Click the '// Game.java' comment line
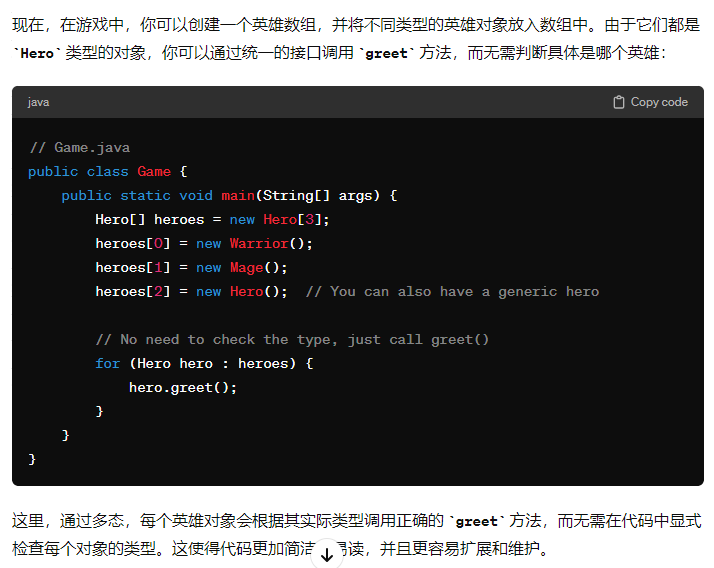Screen dimensions: 714x568 click(x=79, y=148)
